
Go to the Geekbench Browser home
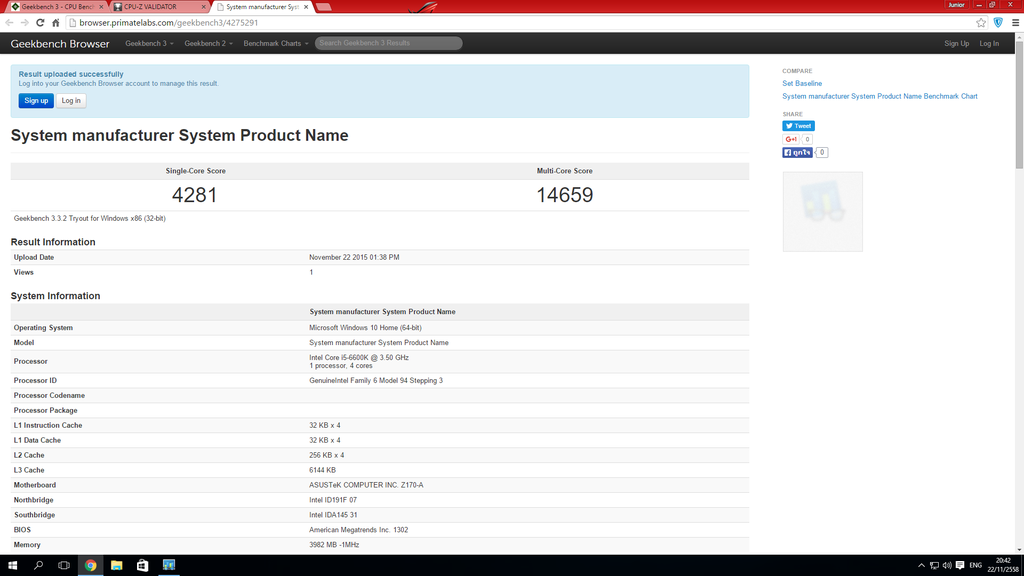click(60, 44)
